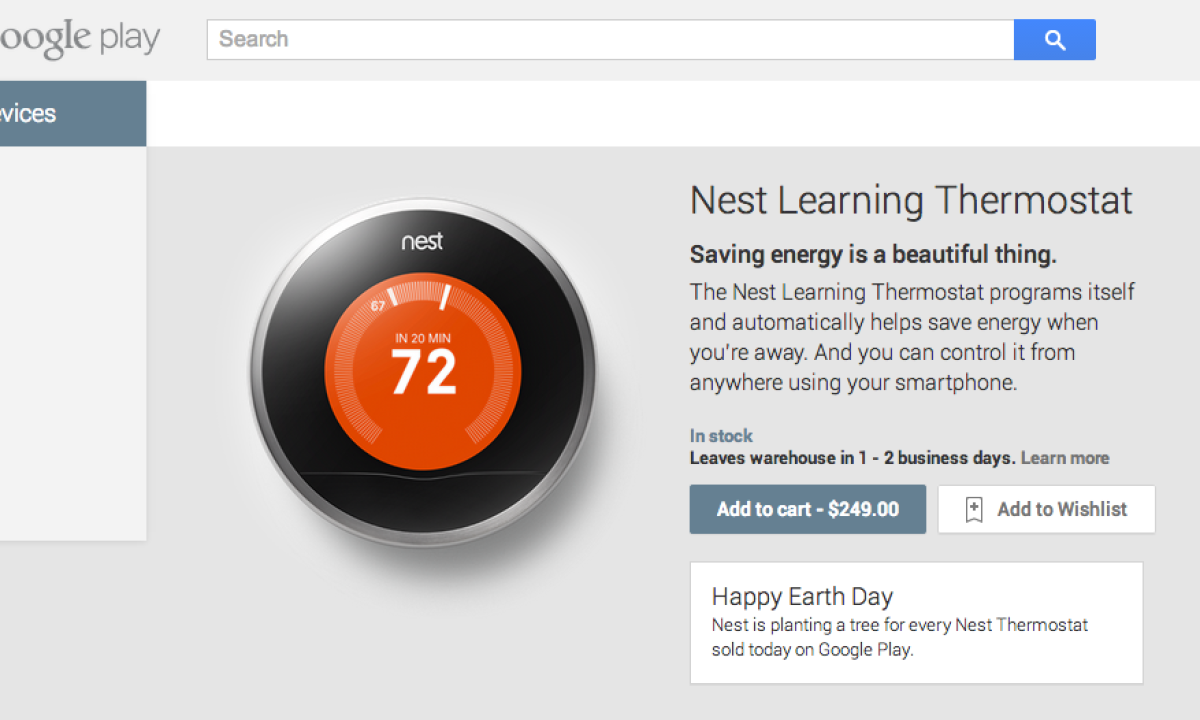Click the IN 20 MIN label on thermostat
1200x720 pixels.
click(x=422, y=338)
